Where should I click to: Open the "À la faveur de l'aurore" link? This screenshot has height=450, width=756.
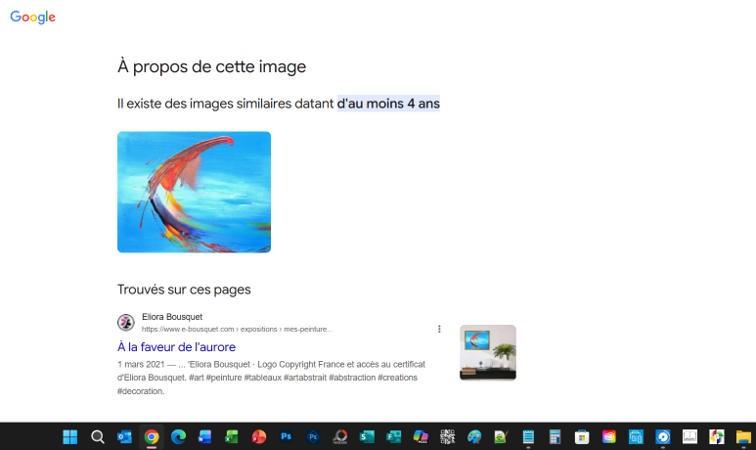coord(176,347)
